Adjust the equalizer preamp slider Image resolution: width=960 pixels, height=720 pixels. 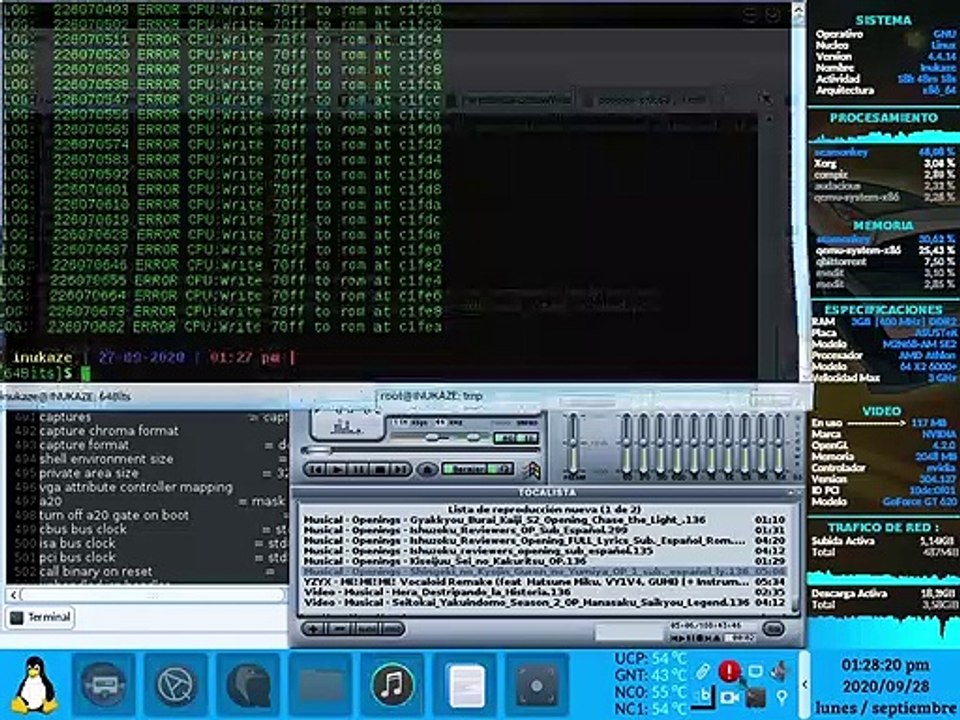click(x=573, y=443)
